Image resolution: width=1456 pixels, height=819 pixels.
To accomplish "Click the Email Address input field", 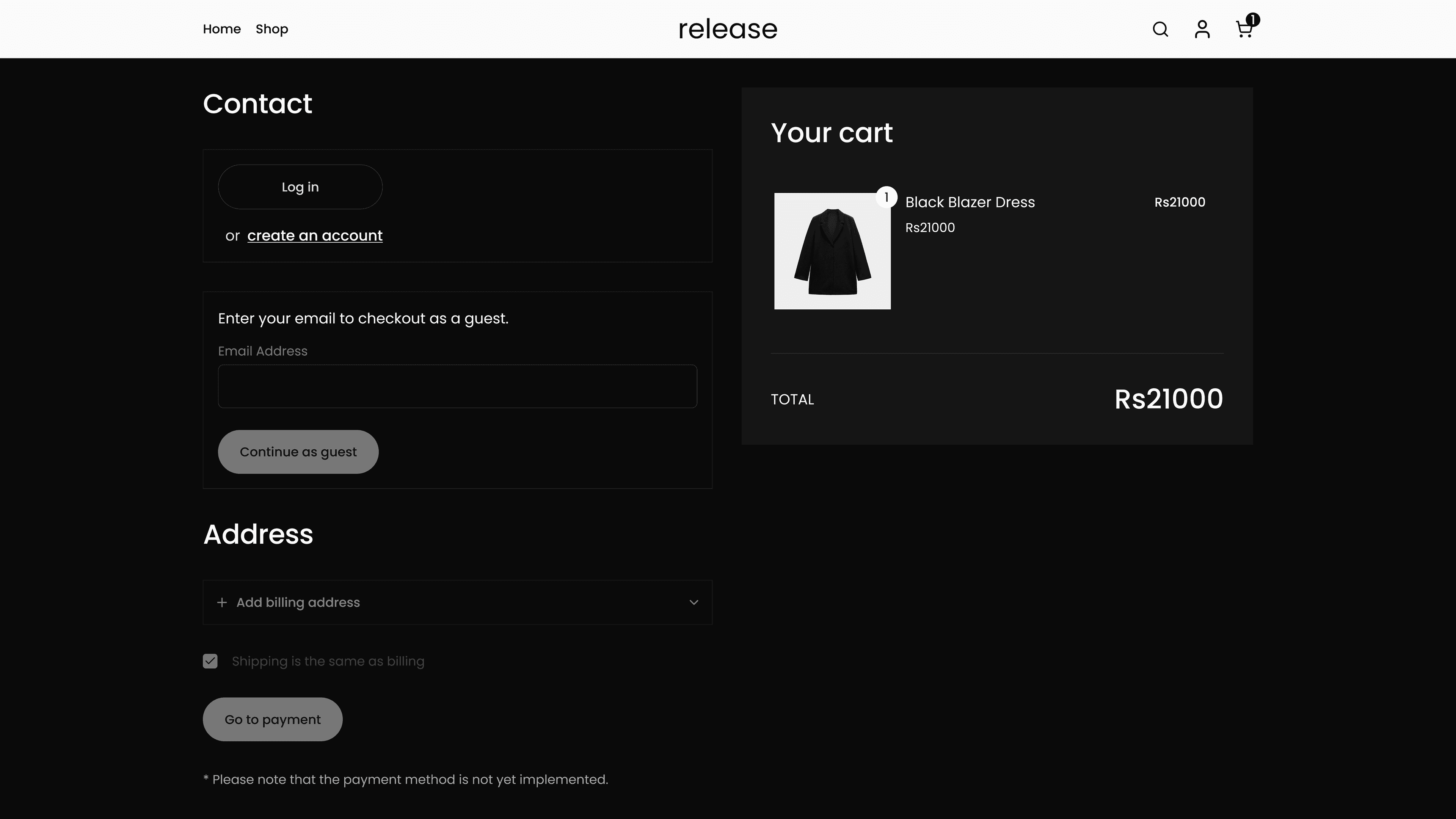I will pyautogui.click(x=457, y=386).
